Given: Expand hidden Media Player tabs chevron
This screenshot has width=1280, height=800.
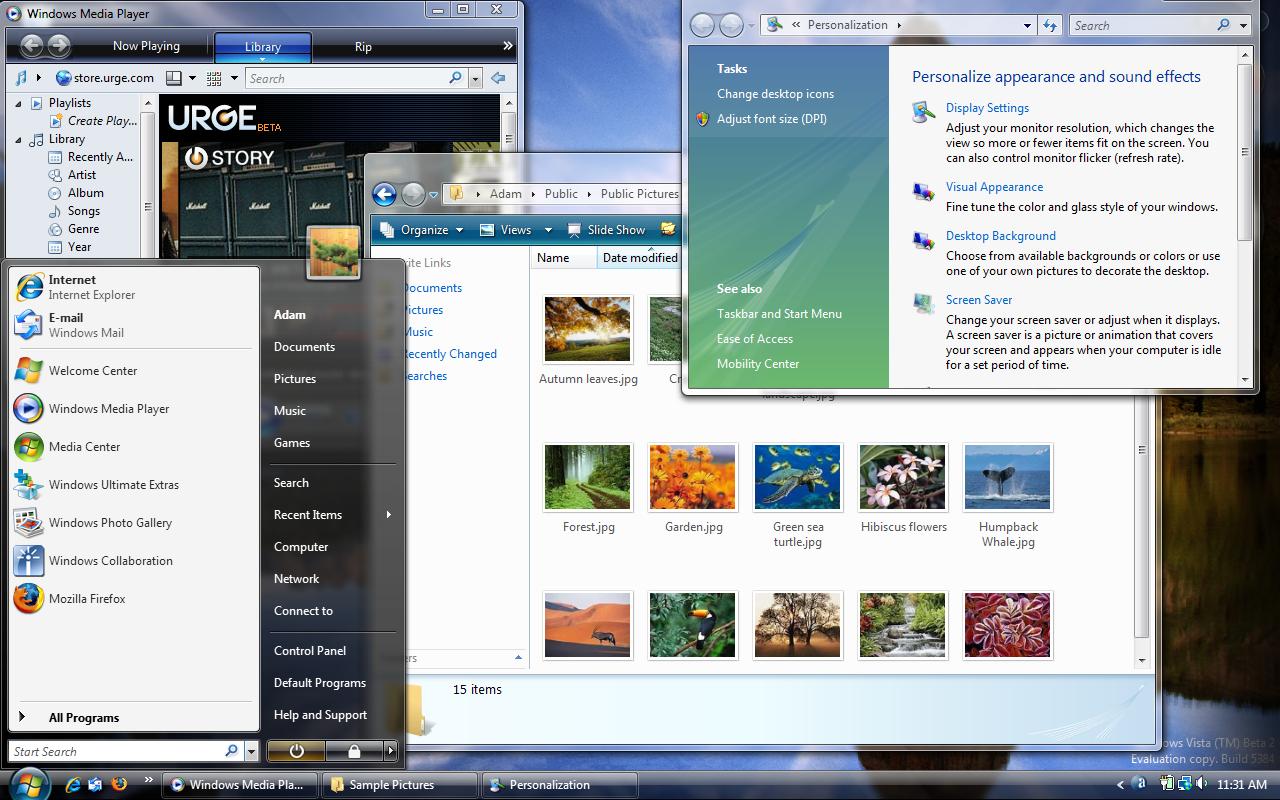Looking at the screenshot, I should click(507, 45).
